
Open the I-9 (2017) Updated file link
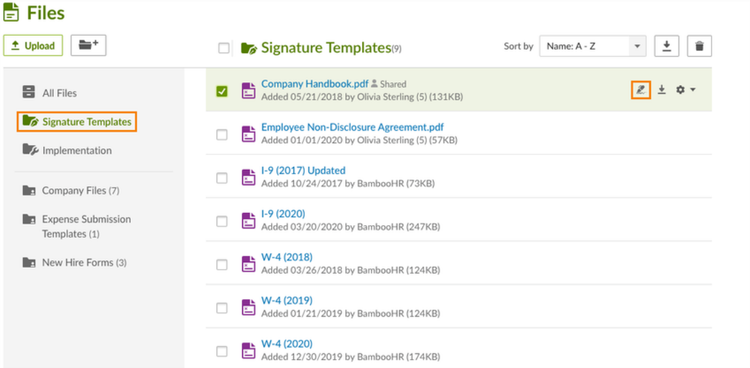pyautogui.click(x=303, y=170)
